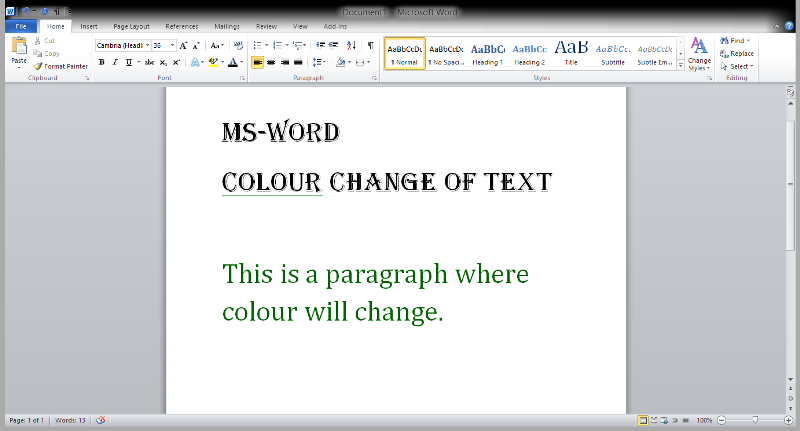This screenshot has height=431, width=800.
Task: Open the font size dropdown
Action: (172, 45)
